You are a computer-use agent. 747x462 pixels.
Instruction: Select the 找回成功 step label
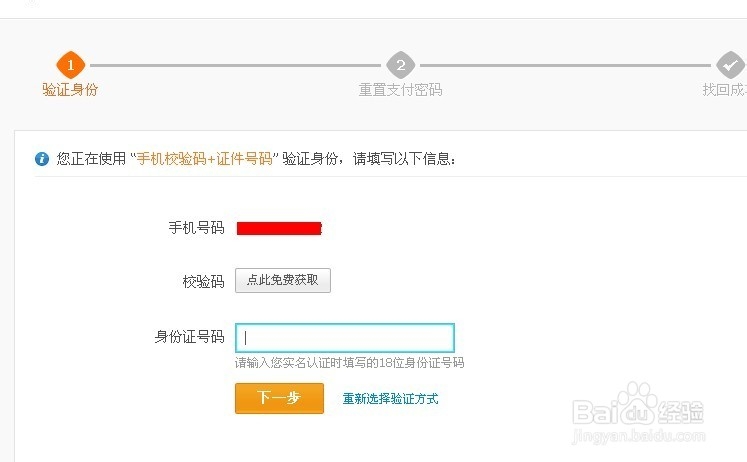[x=725, y=90]
